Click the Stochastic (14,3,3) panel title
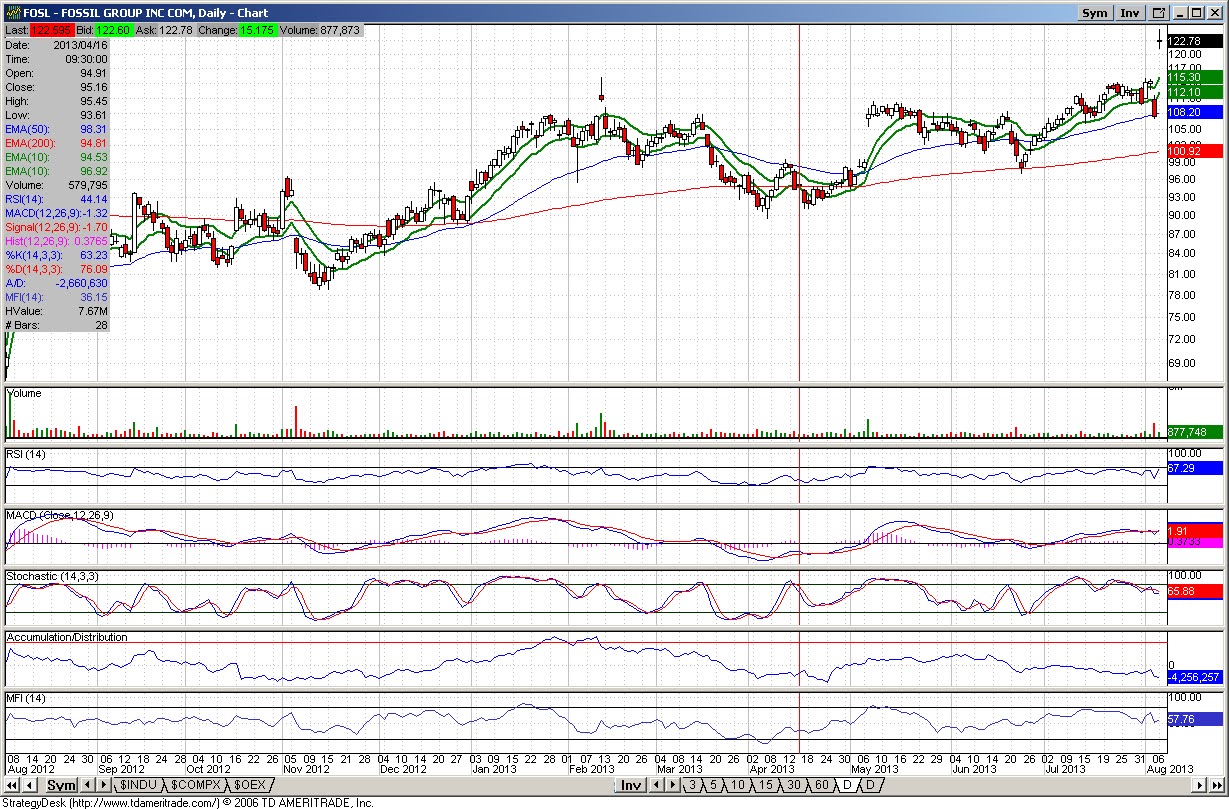The width and height of the screenshot is (1229, 809). coord(54,577)
